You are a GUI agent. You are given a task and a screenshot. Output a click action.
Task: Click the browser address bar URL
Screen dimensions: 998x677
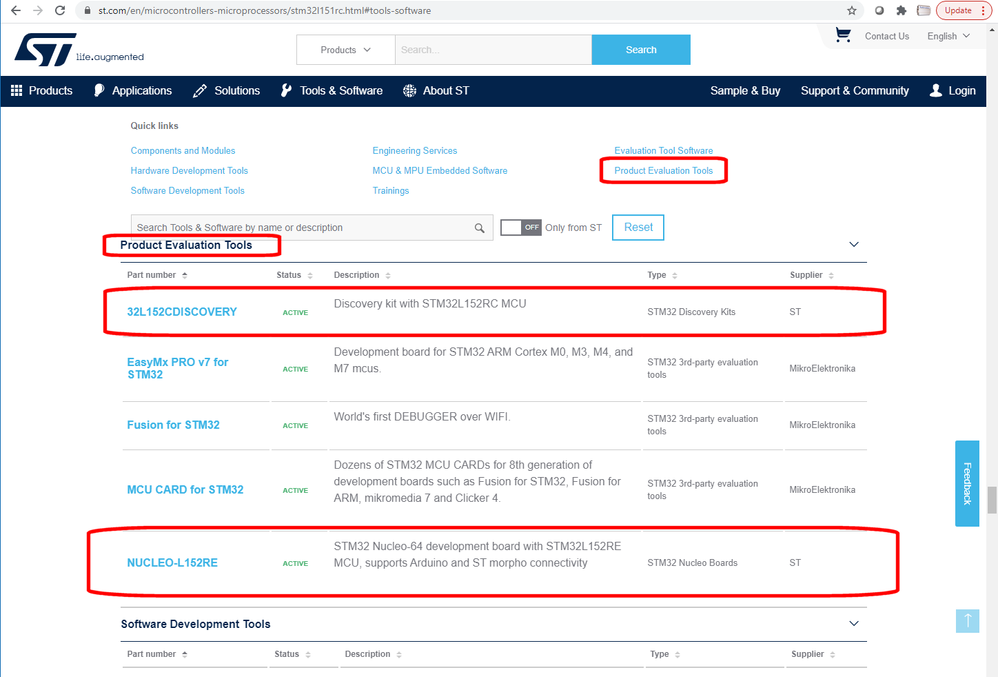(x=264, y=10)
